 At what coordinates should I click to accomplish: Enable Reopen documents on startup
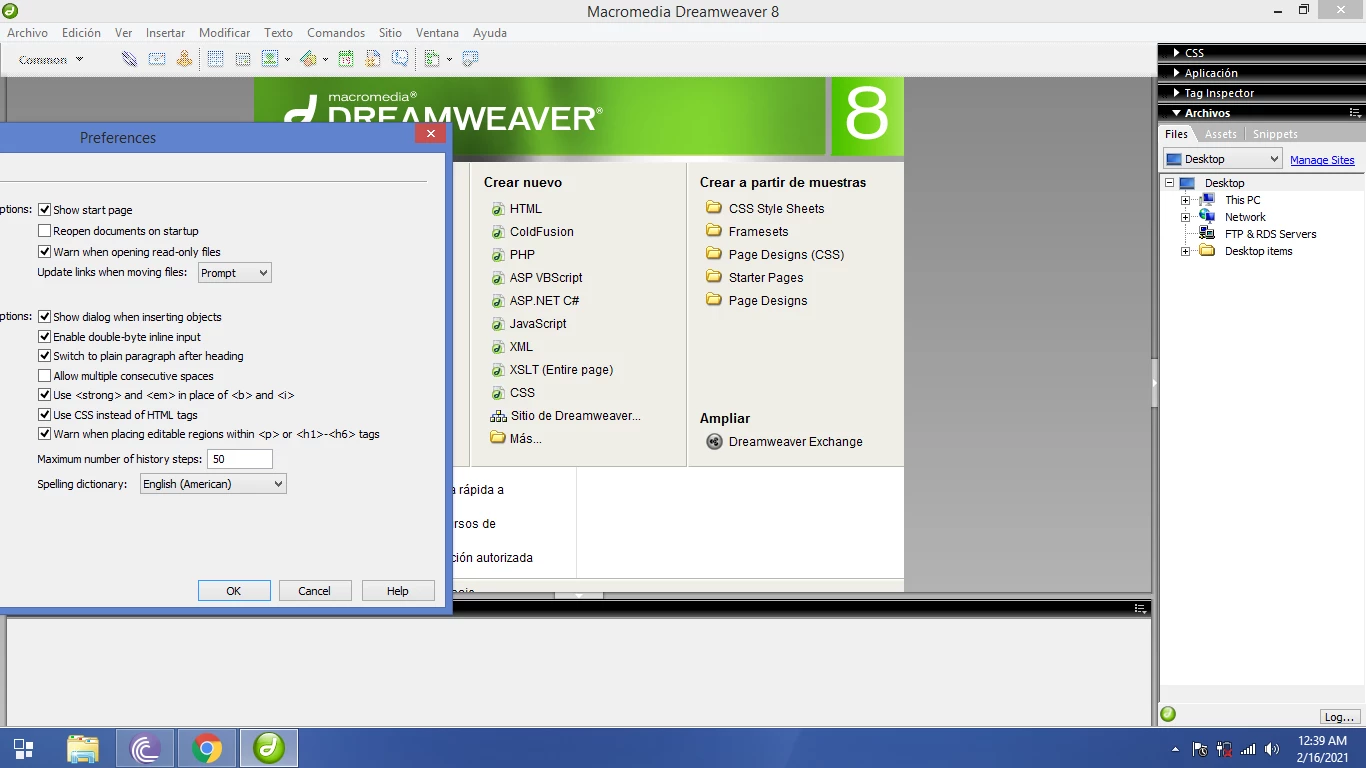pos(44,231)
